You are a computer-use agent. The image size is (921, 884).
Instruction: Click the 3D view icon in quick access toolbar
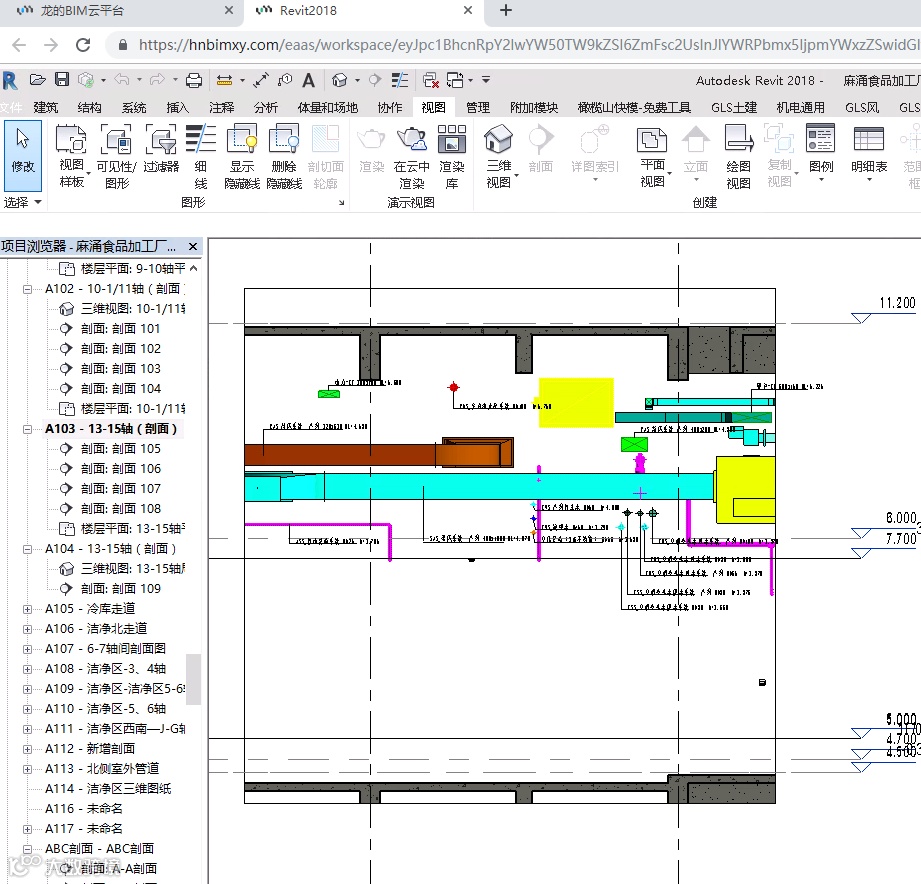coord(340,80)
